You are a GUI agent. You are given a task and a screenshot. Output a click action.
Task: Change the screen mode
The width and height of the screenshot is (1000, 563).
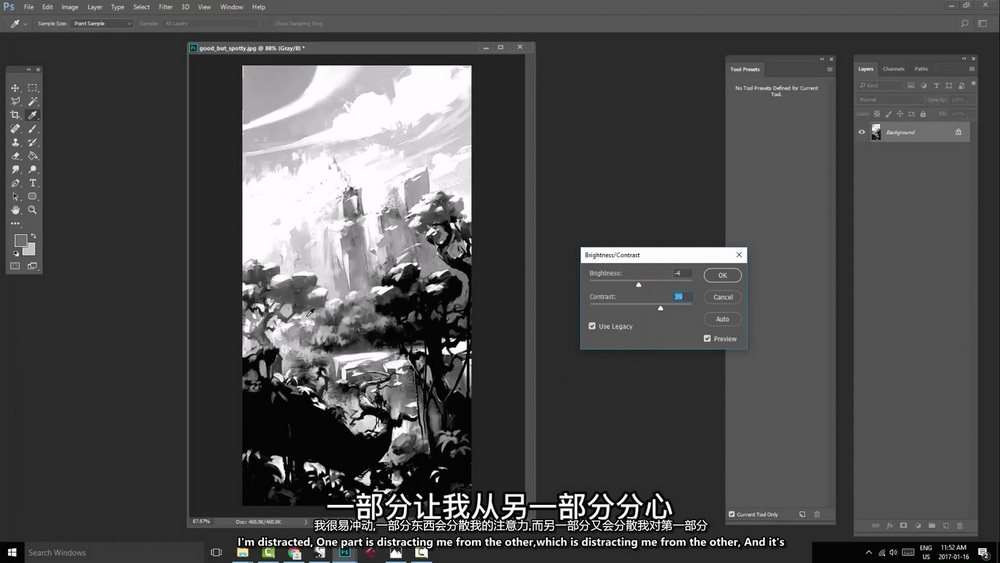(33, 266)
